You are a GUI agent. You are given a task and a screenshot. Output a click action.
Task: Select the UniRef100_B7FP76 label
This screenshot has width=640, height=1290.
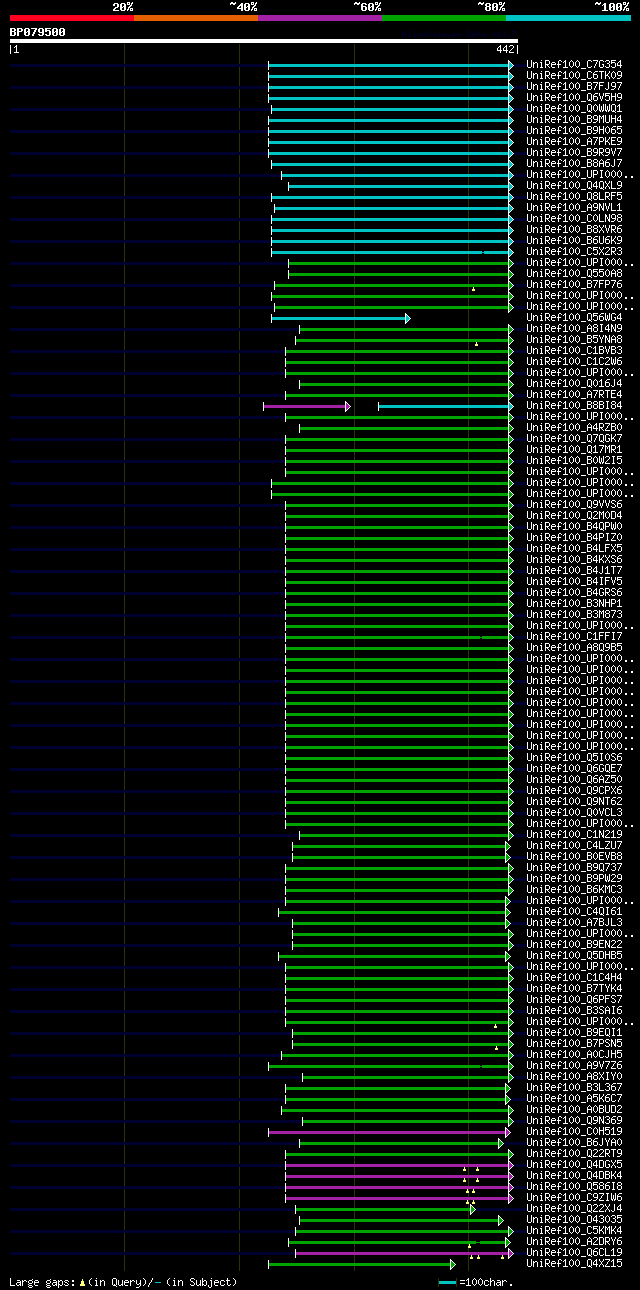click(x=574, y=285)
